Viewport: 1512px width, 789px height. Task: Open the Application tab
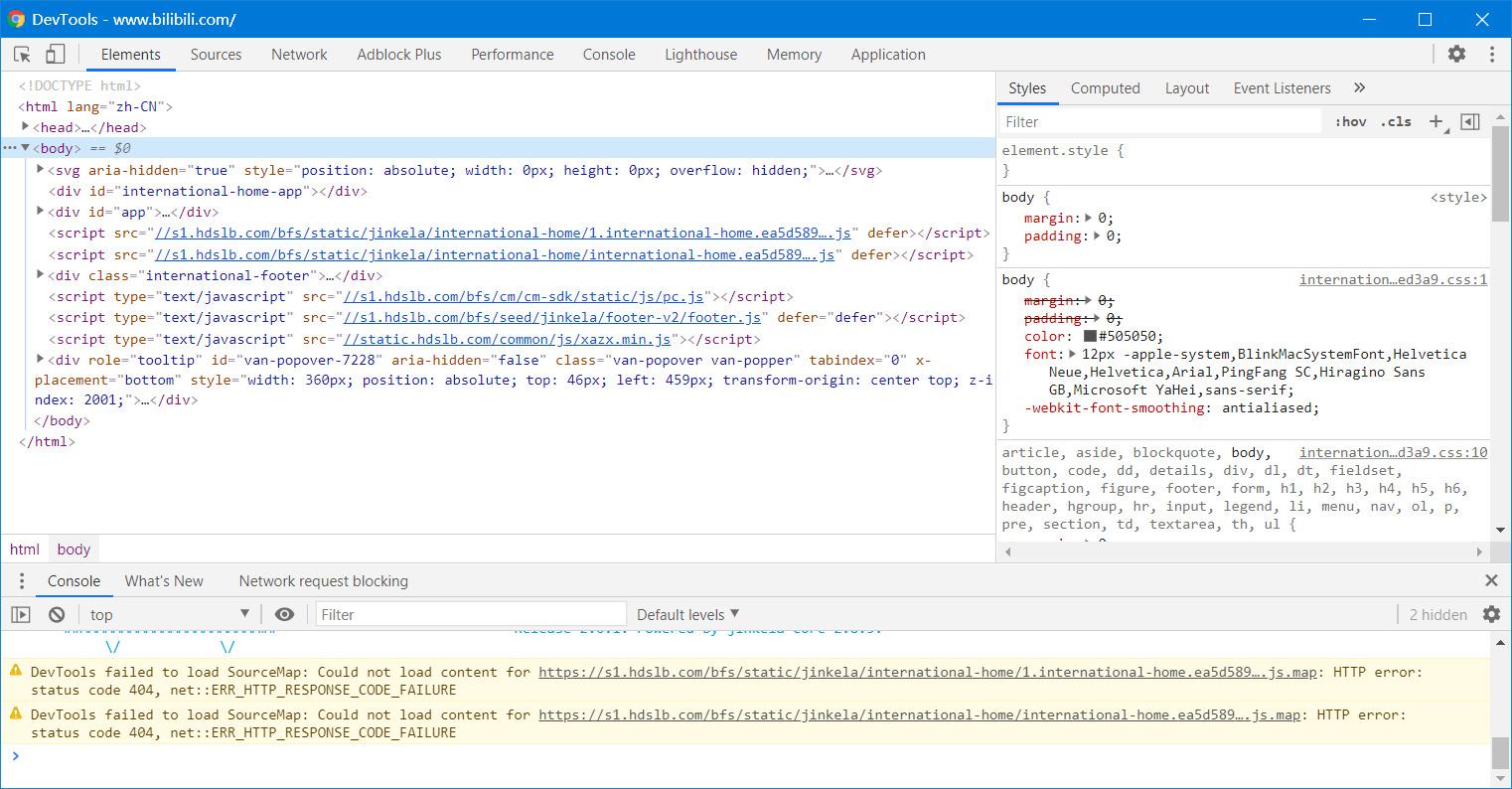pos(888,55)
